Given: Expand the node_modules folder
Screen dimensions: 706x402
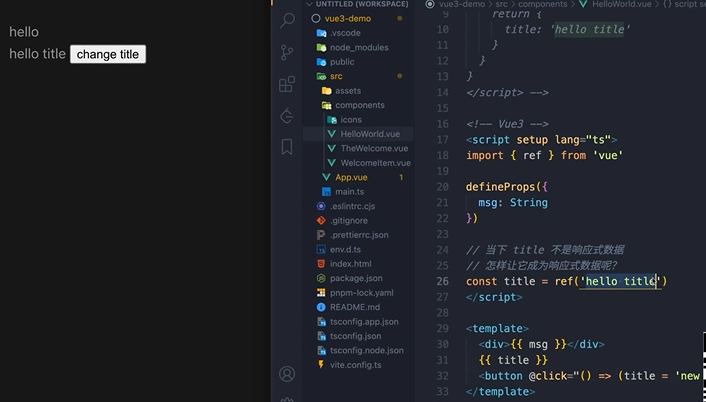Looking at the screenshot, I should point(359,47).
